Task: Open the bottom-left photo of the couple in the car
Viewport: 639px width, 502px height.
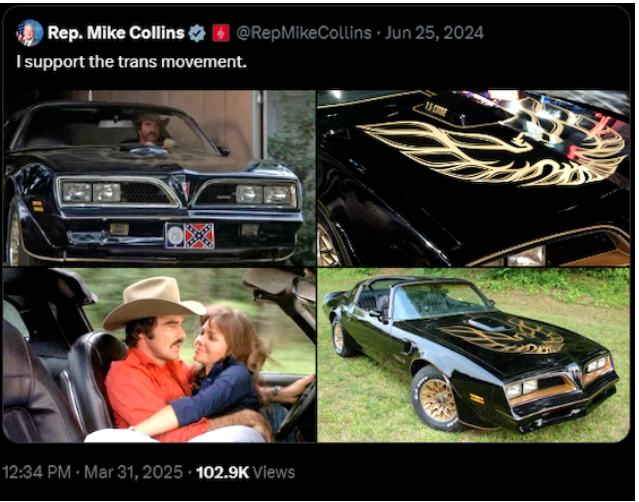Action: [x=159, y=355]
